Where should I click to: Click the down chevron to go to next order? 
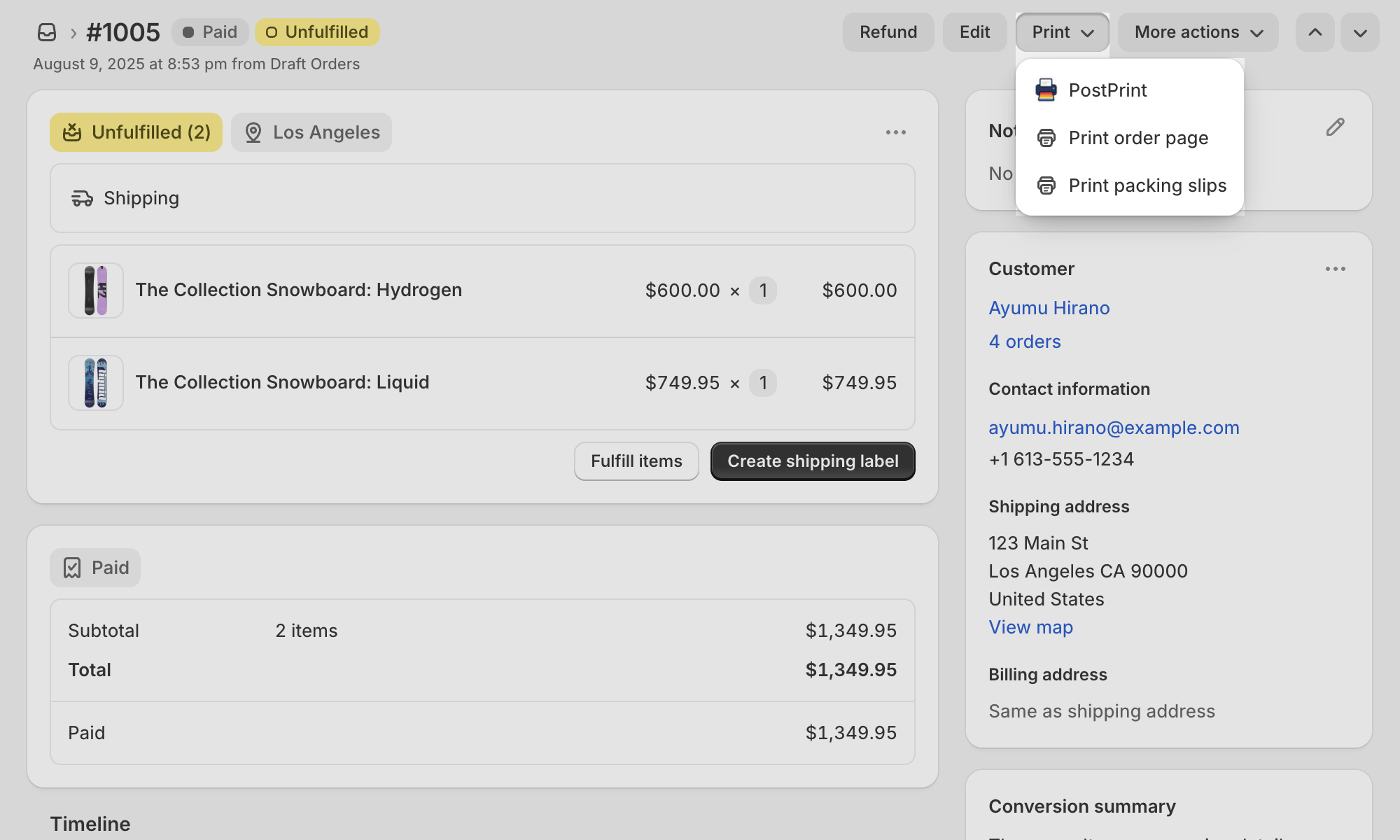tap(1359, 31)
